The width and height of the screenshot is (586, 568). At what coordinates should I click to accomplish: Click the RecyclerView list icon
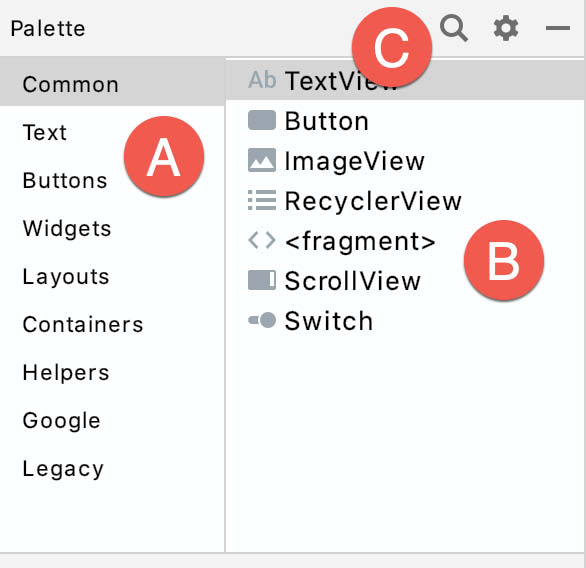[x=262, y=200]
